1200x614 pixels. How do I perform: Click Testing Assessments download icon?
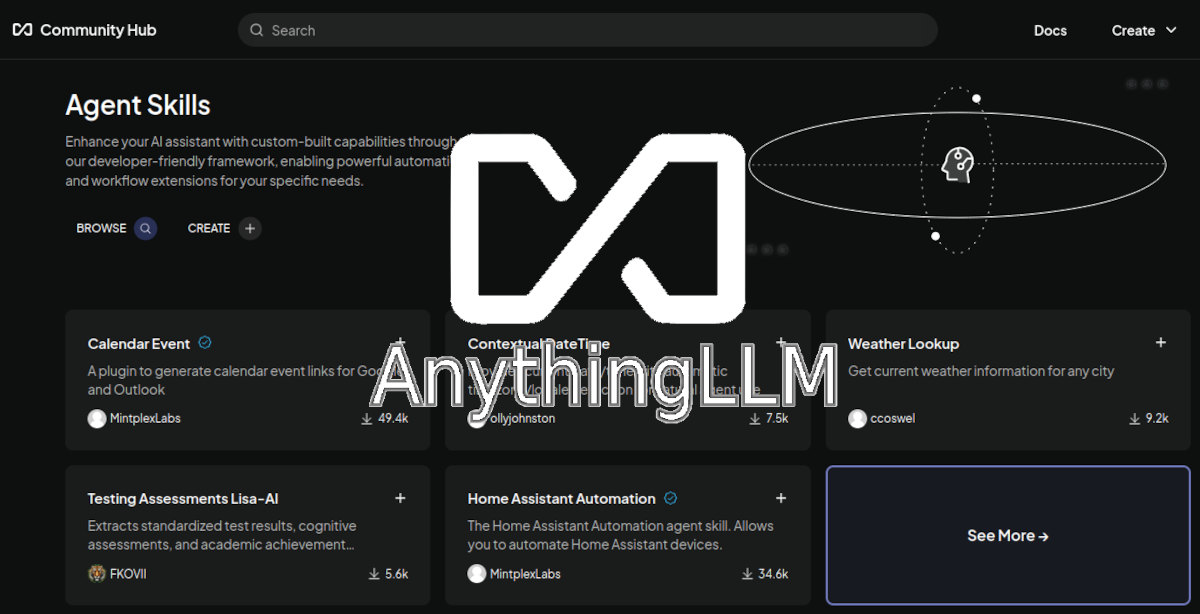tap(374, 573)
